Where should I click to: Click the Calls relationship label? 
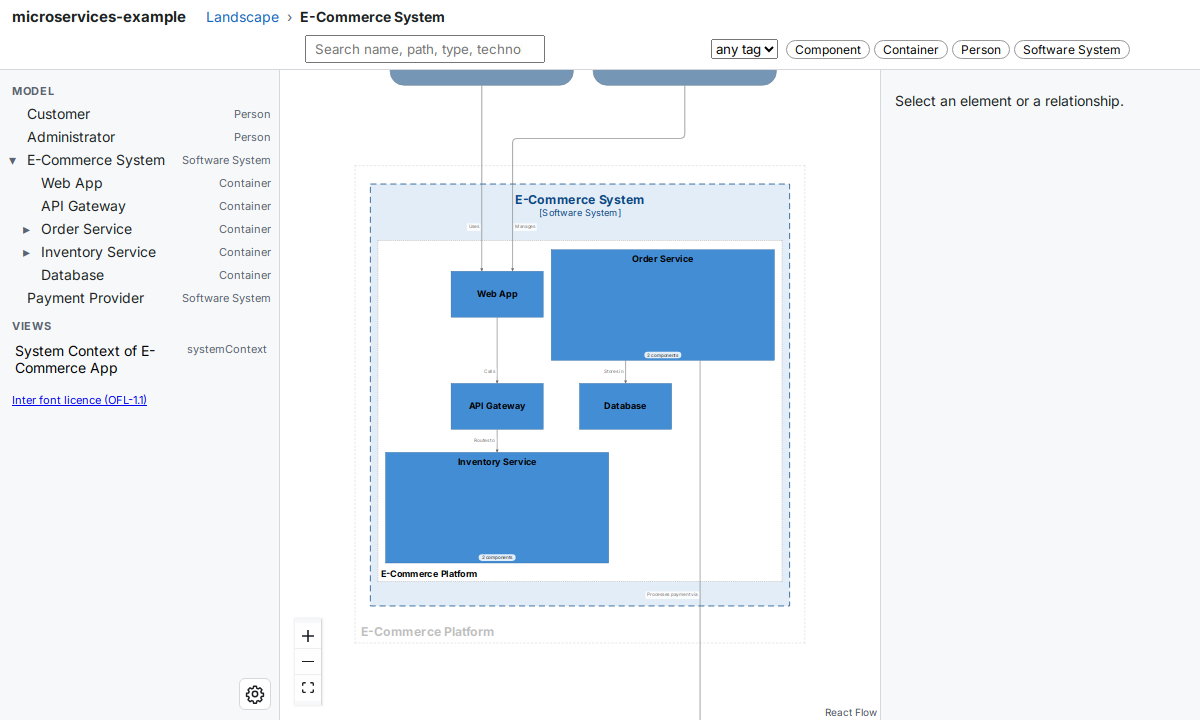click(x=490, y=371)
